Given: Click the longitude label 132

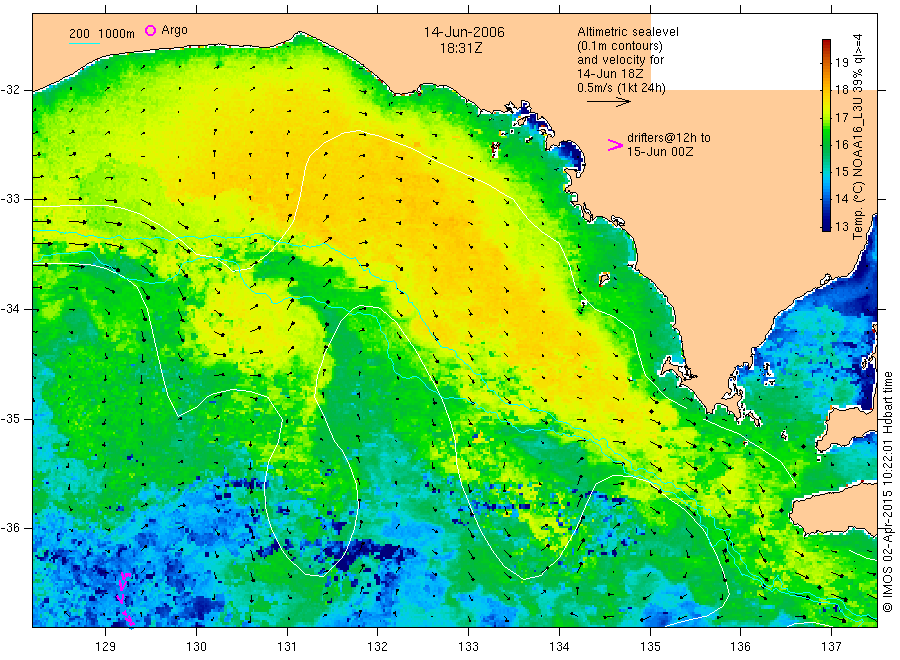Looking at the screenshot, I should pos(378,647).
